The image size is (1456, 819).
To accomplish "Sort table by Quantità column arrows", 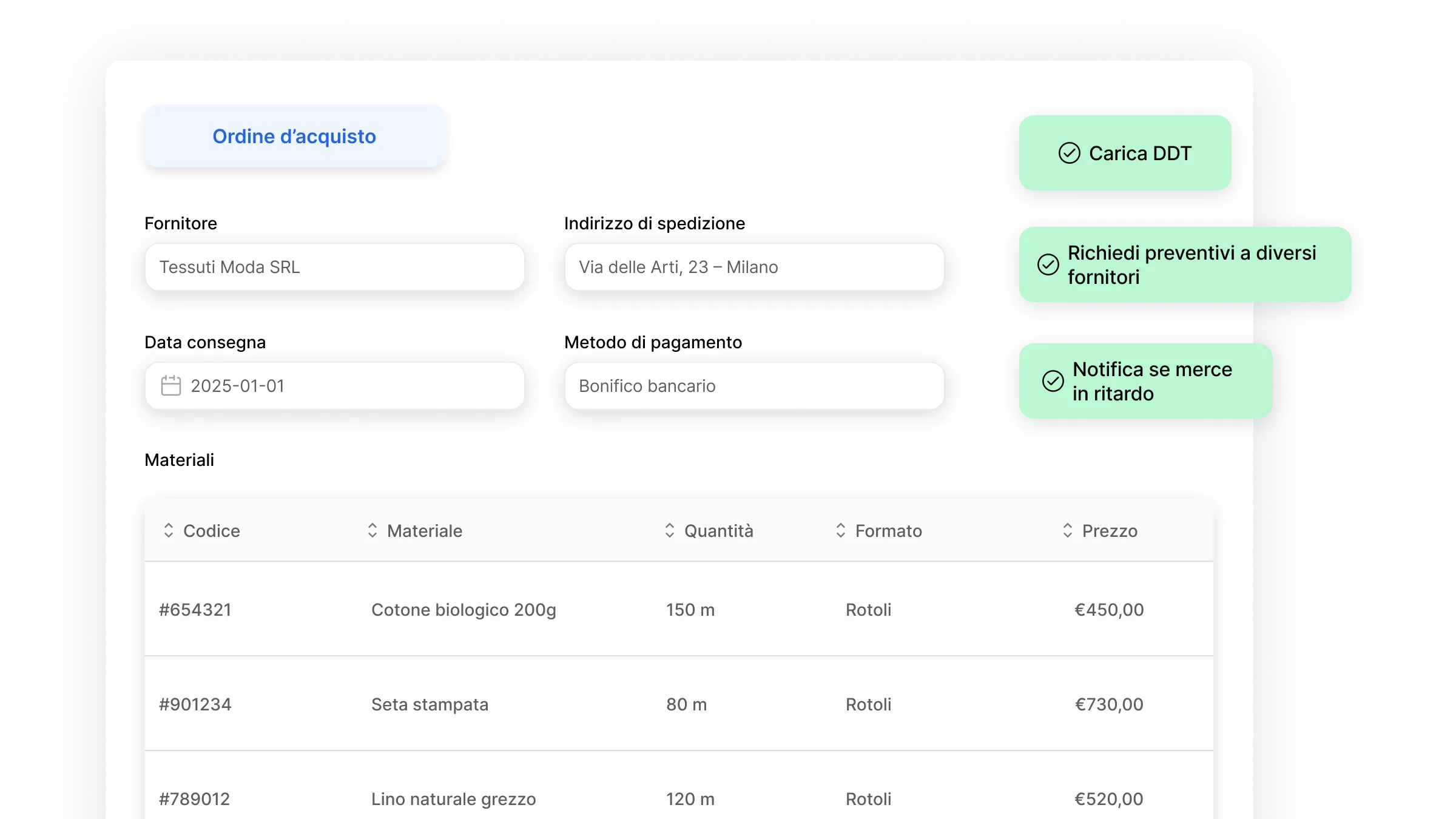I will (670, 531).
